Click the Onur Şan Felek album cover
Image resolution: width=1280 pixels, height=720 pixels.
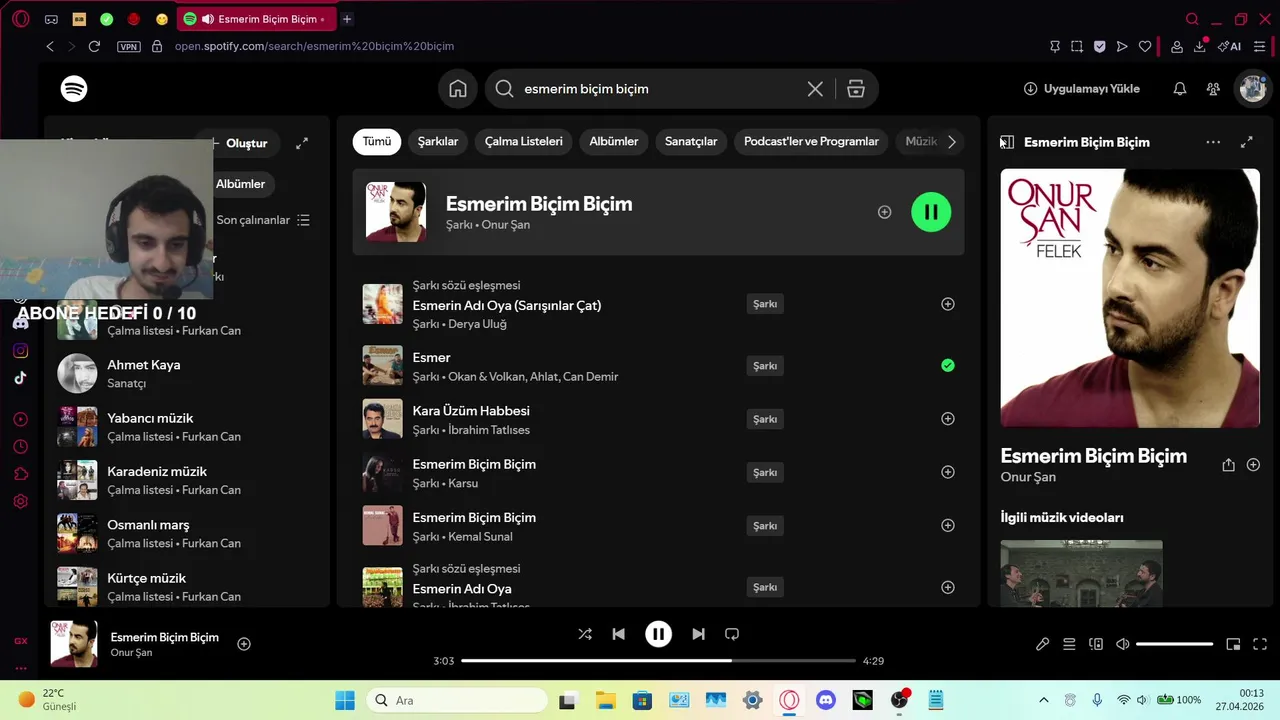click(1130, 298)
